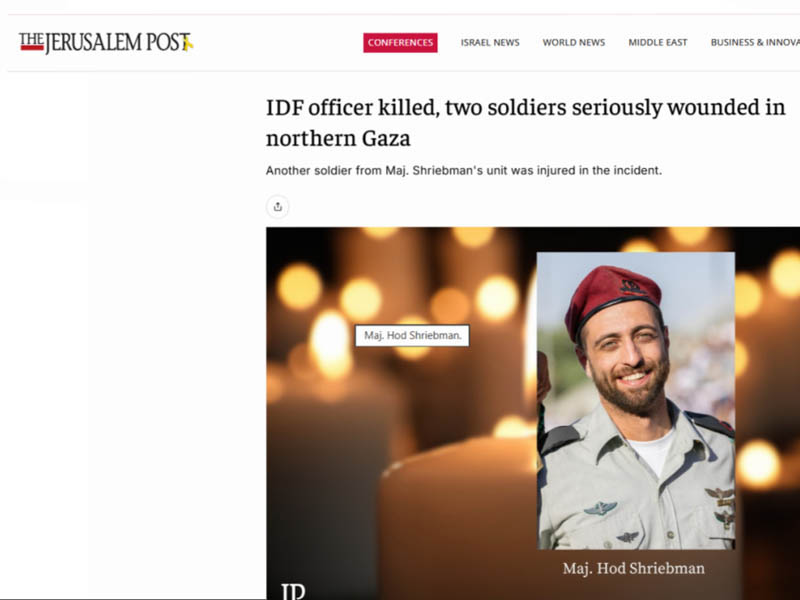Viewport: 800px width, 600px height.
Task: Go to Israel News
Action: tap(490, 43)
